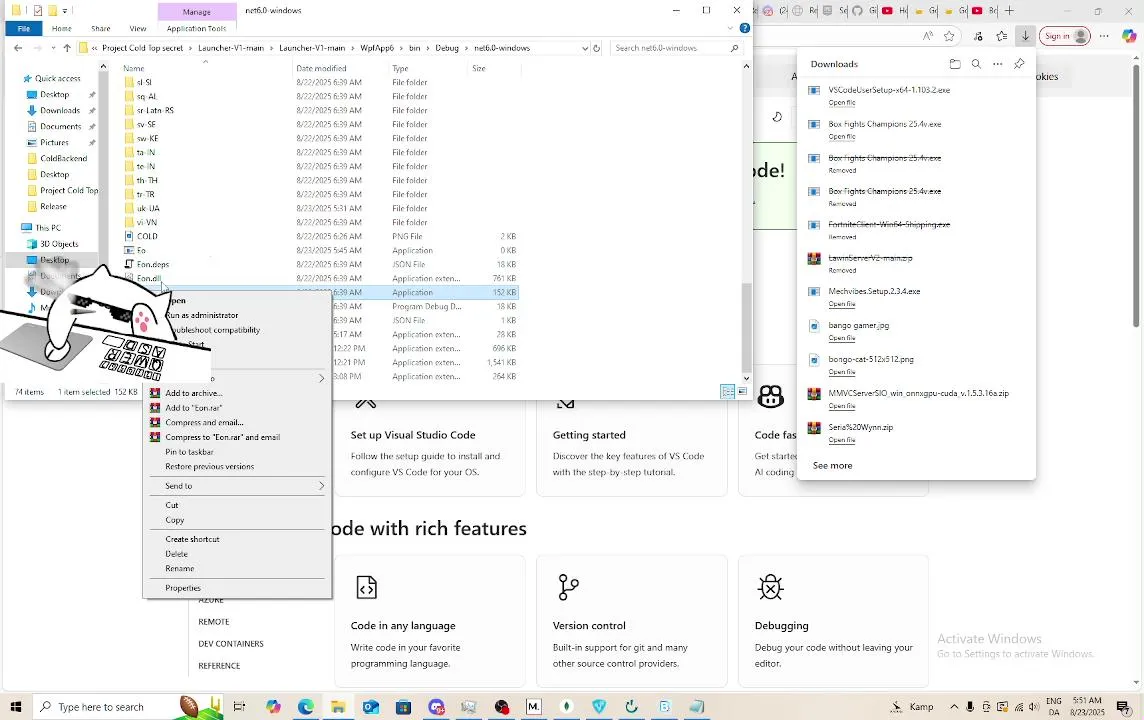1144x720 pixels.
Task: Open Windows Start menu
Action: tap(16, 707)
